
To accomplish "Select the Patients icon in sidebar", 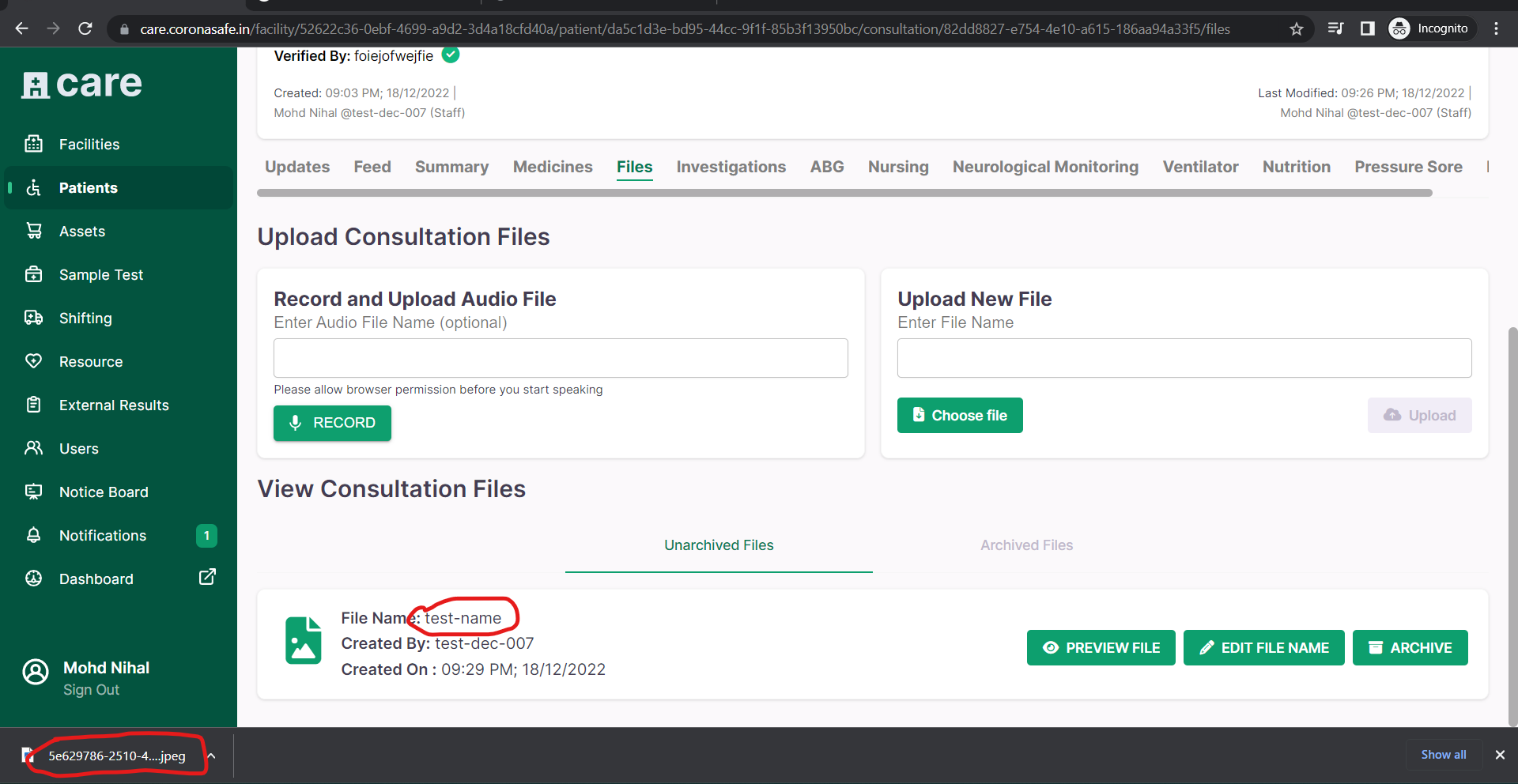I will [34, 187].
